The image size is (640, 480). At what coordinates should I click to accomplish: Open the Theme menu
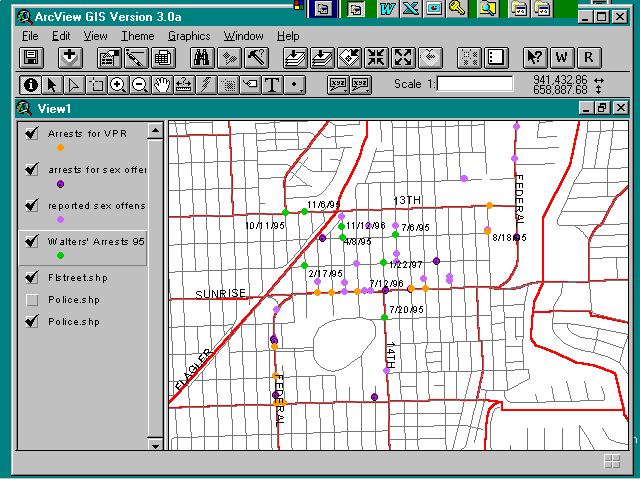coord(138,36)
